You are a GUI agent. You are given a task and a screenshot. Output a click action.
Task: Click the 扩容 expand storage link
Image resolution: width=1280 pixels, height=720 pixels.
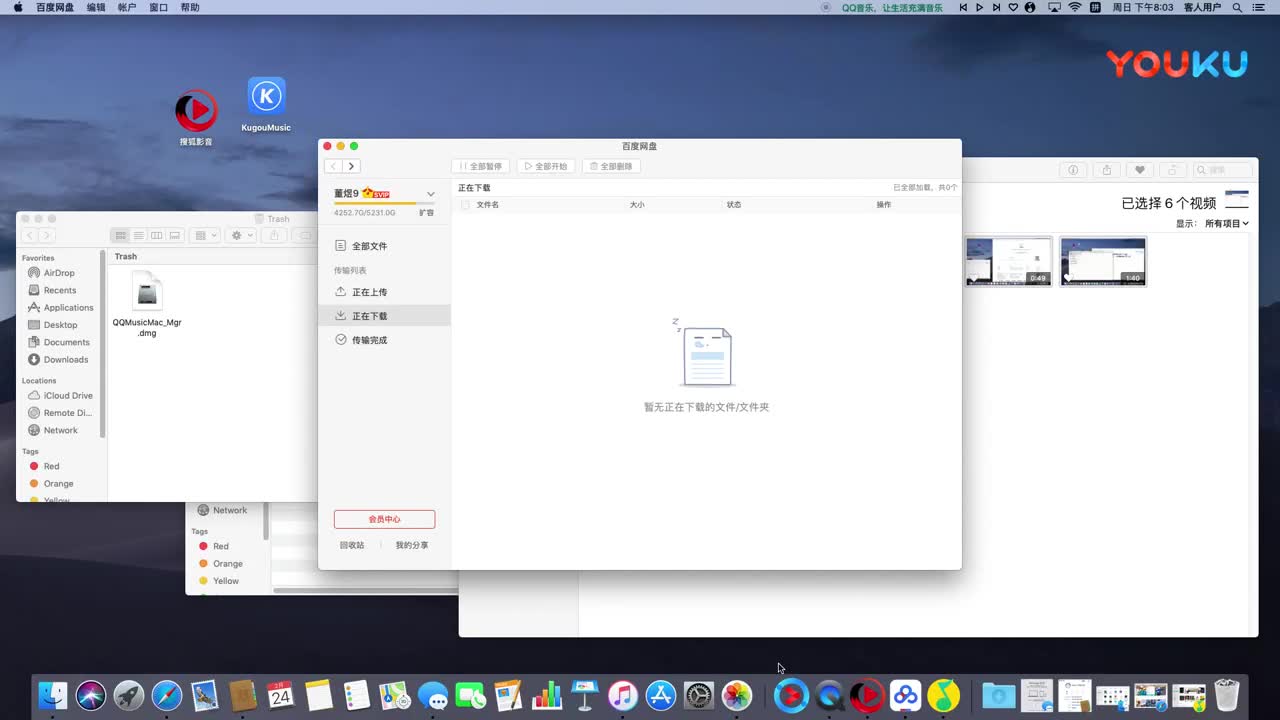click(x=427, y=212)
